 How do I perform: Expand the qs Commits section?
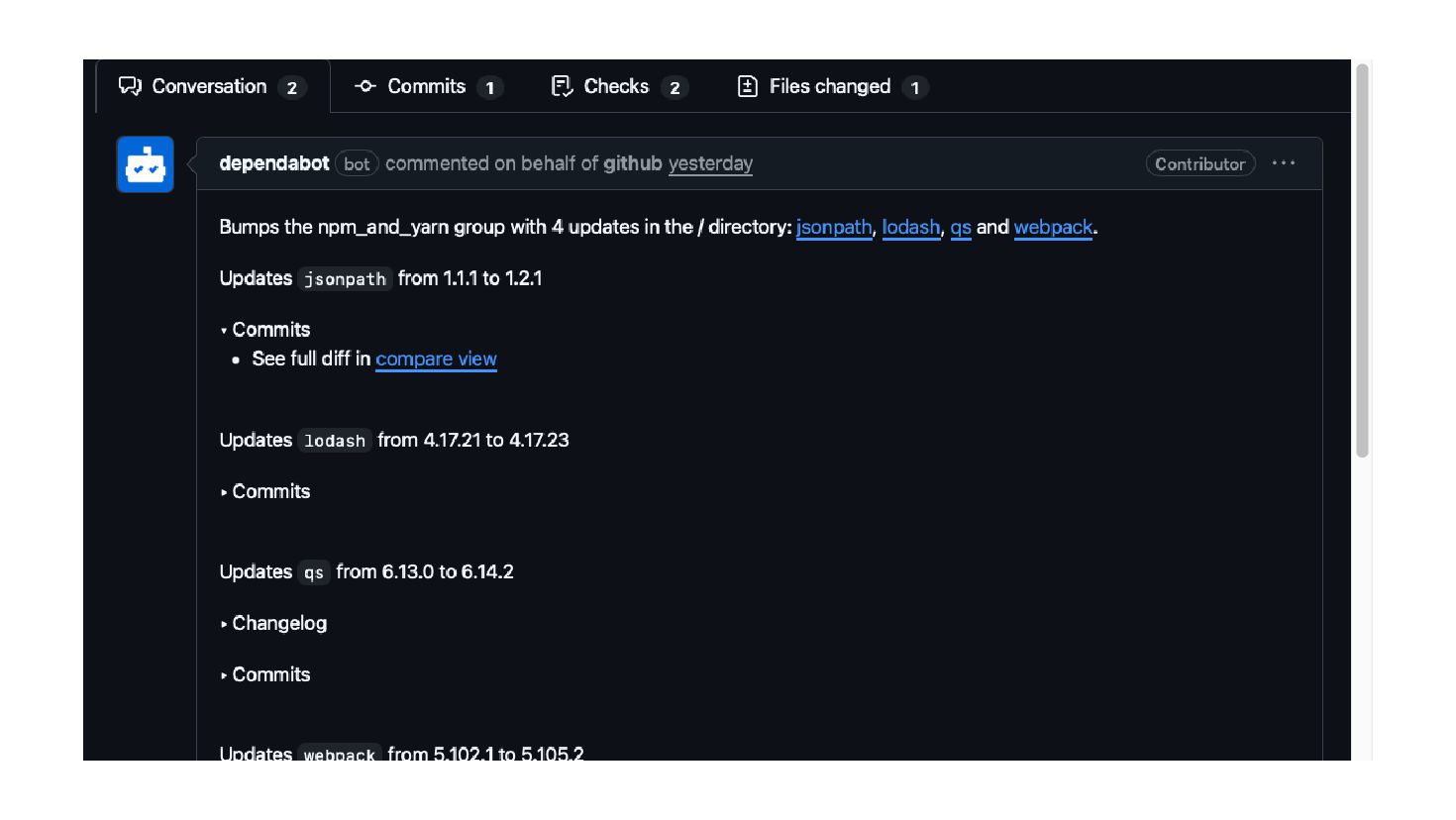tap(265, 674)
